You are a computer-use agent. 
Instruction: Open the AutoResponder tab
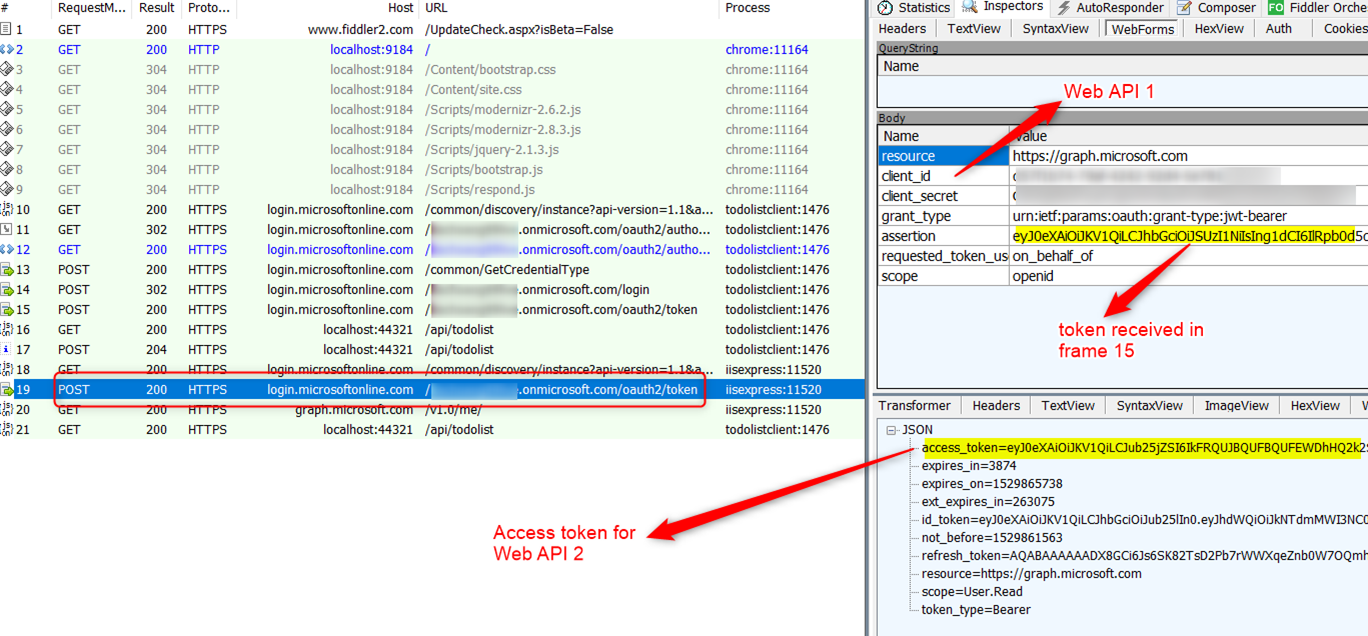pos(1110,8)
